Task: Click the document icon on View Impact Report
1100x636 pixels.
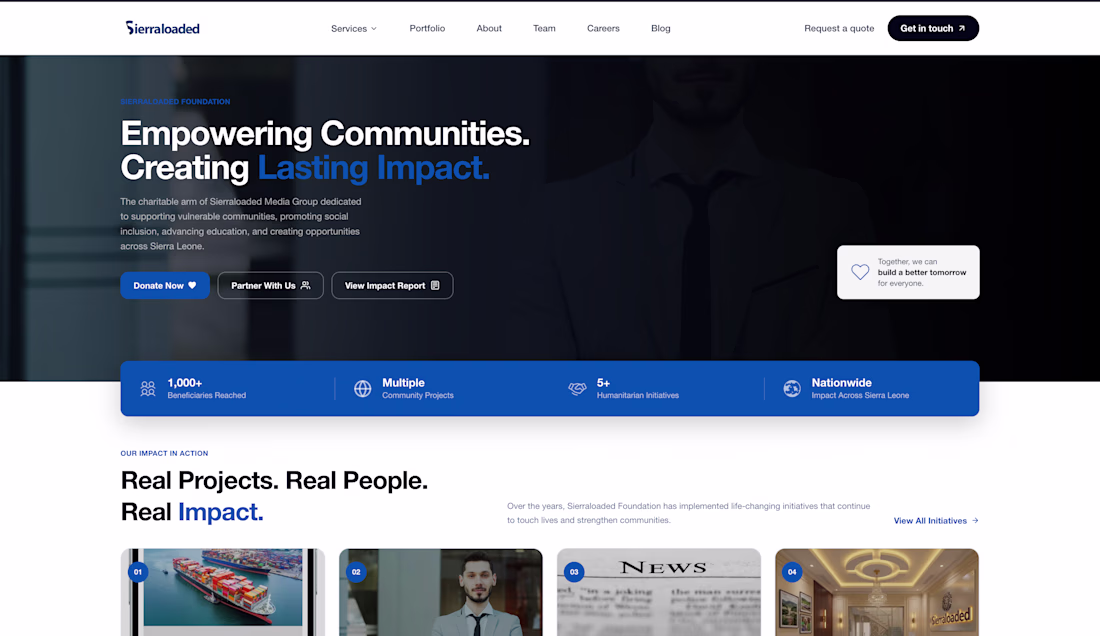Action: click(x=435, y=285)
